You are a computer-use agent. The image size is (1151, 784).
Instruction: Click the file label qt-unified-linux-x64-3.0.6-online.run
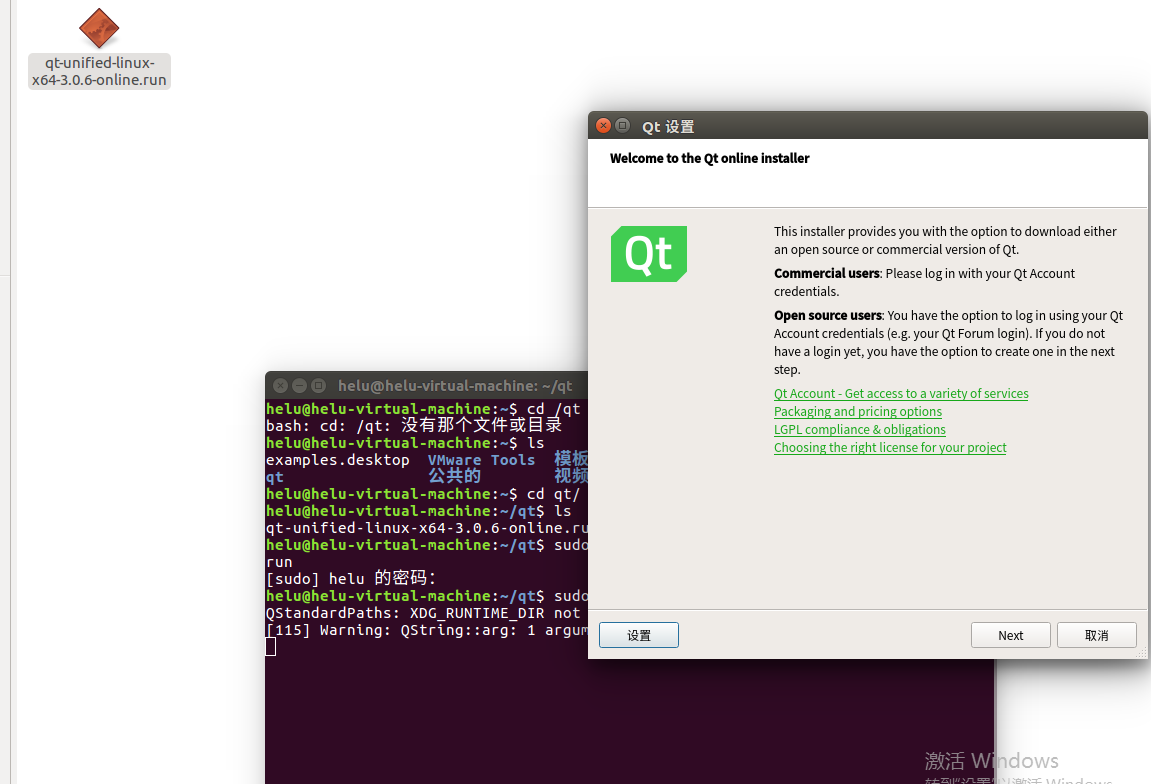click(x=99, y=71)
